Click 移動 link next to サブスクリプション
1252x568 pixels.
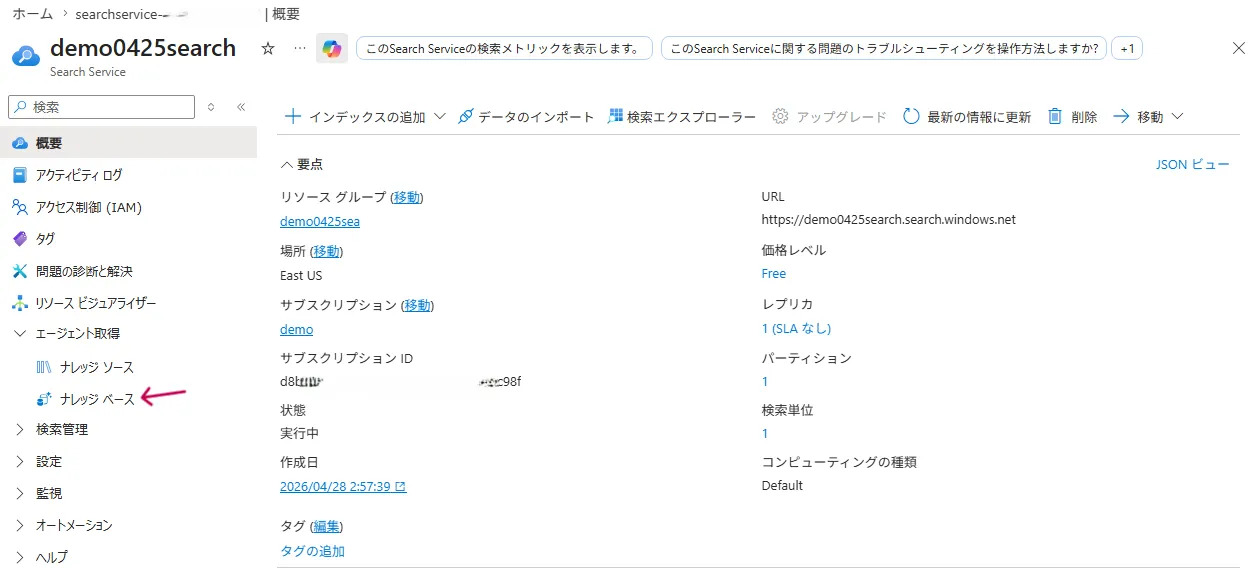pos(417,305)
